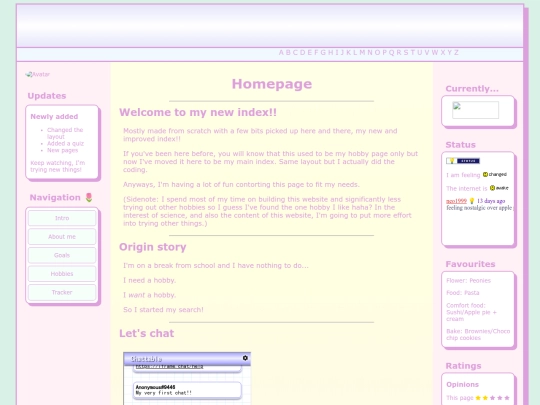This screenshot has height=405, width=540.
Task: Open the About me page
Action: click(62, 237)
